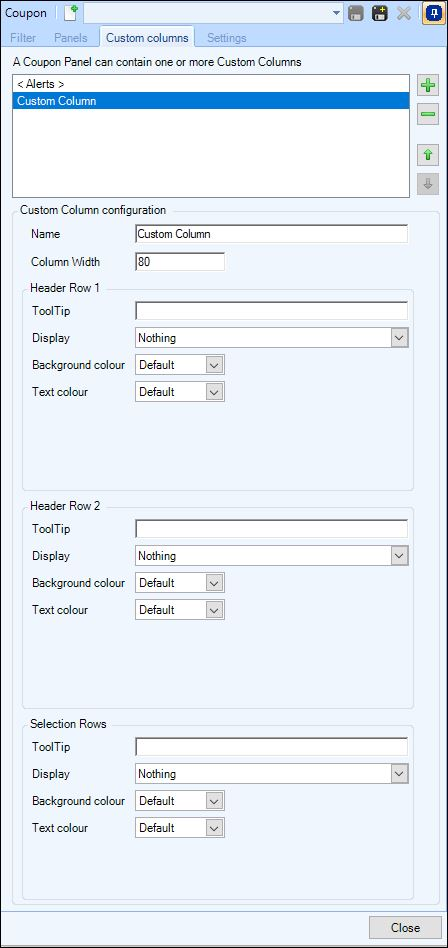
Task: Switch to the Settings tab
Action: point(227,37)
